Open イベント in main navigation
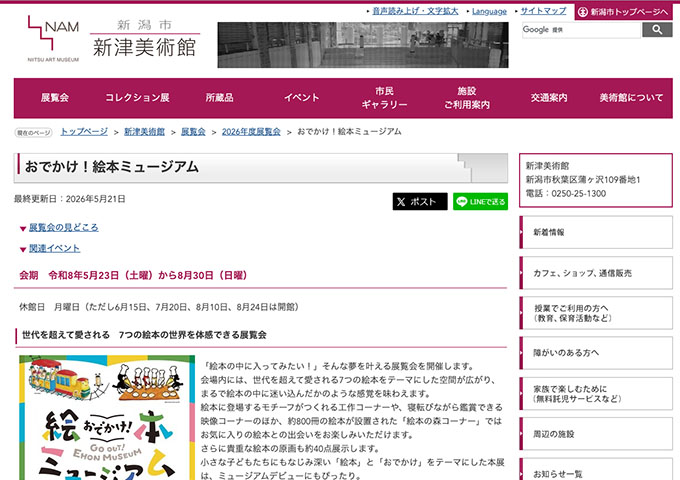 (x=302, y=98)
